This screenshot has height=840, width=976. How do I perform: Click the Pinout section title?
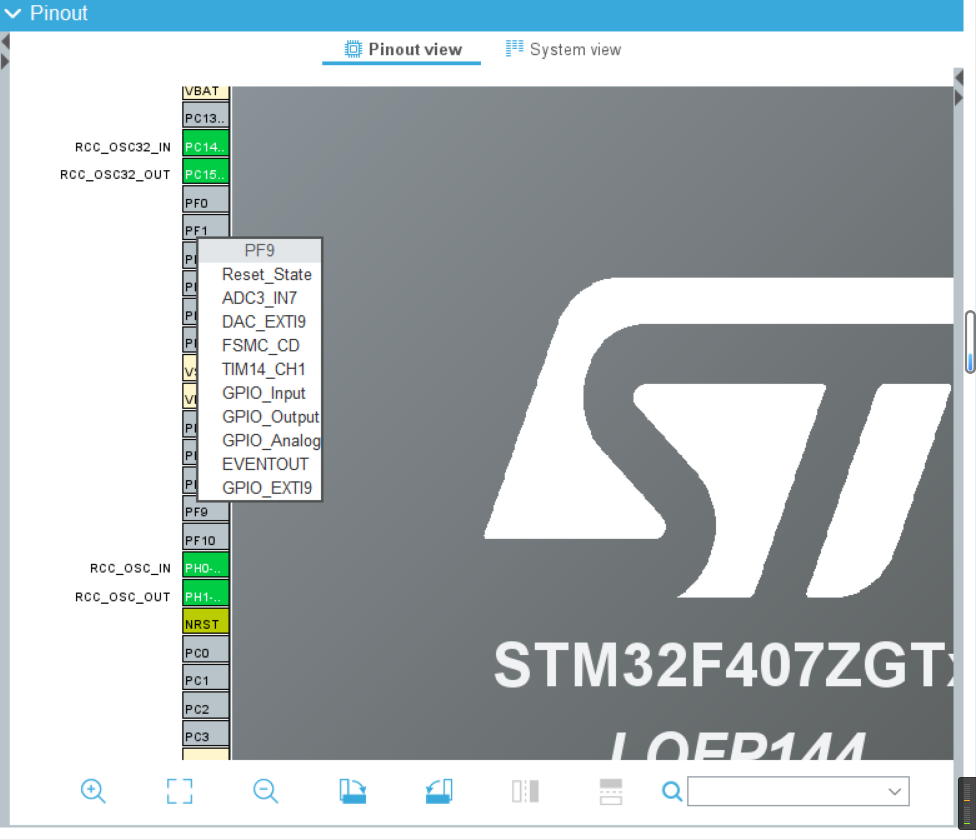(59, 13)
